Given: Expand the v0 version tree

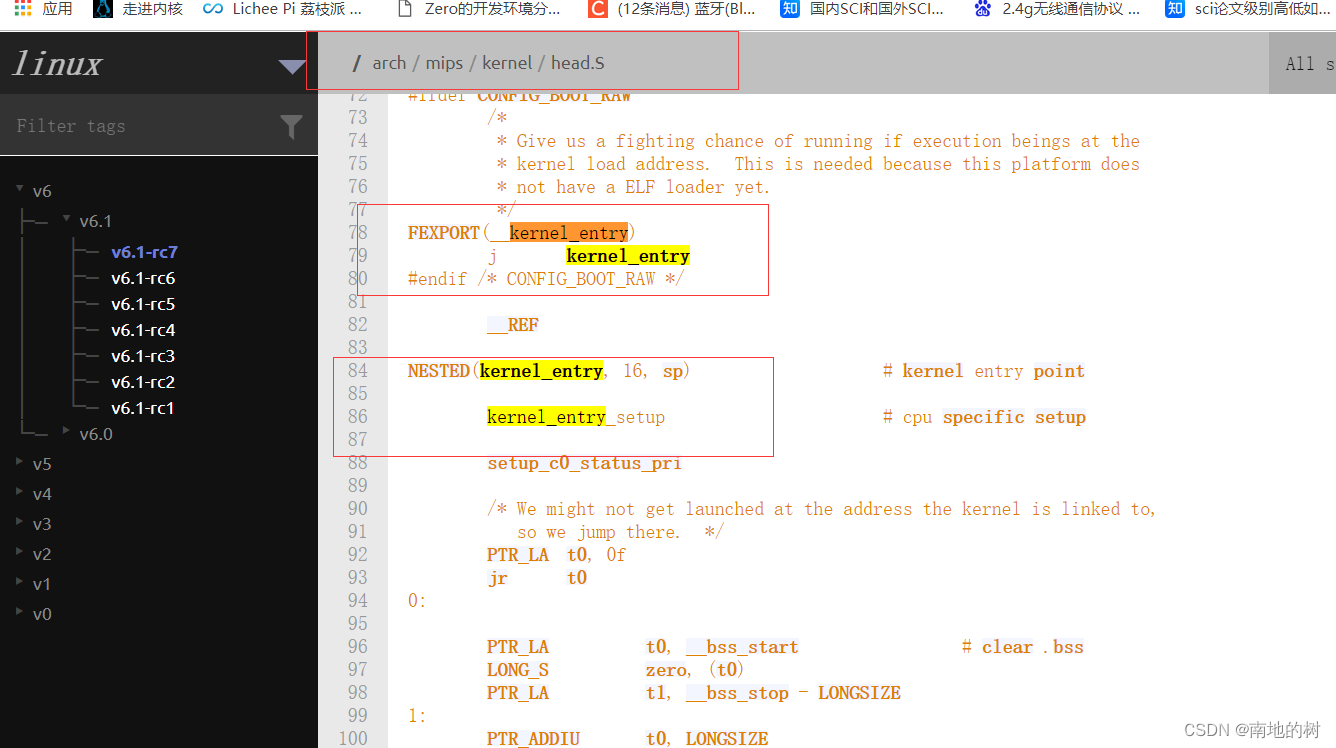Looking at the screenshot, I should pyautogui.click(x=20, y=612).
